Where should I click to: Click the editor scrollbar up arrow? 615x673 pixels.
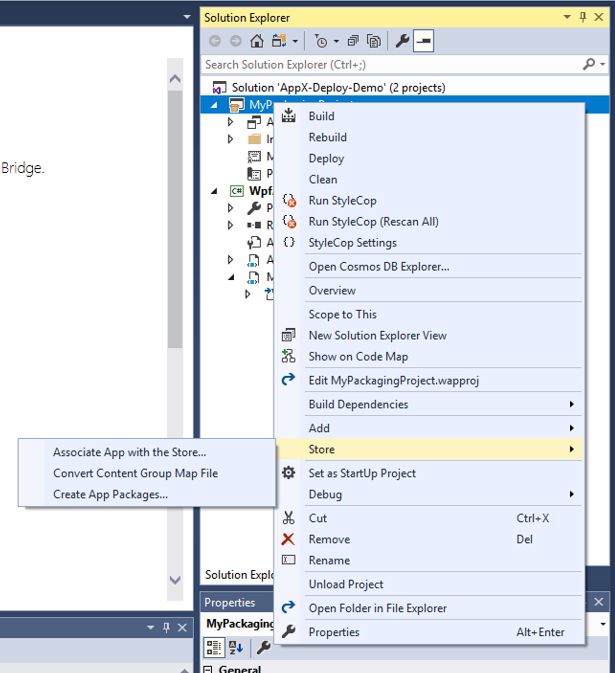[175, 79]
